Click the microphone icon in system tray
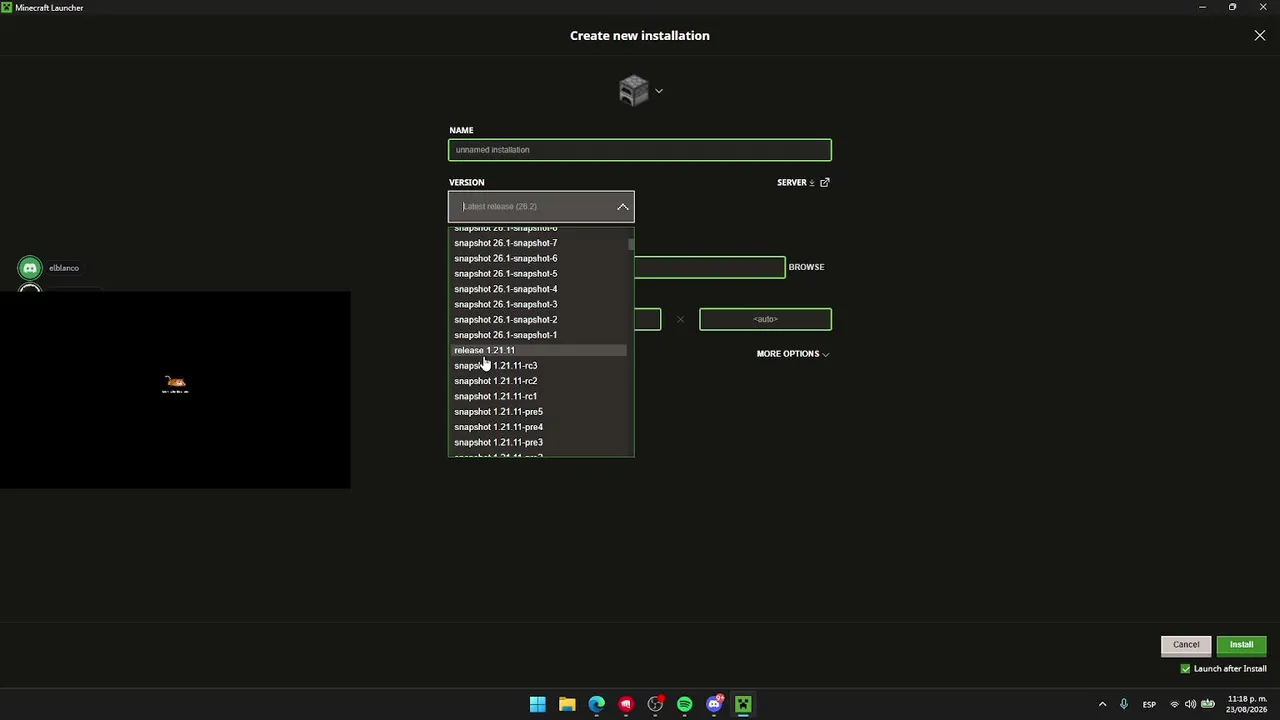The height and width of the screenshot is (720, 1280). pyautogui.click(x=1124, y=705)
